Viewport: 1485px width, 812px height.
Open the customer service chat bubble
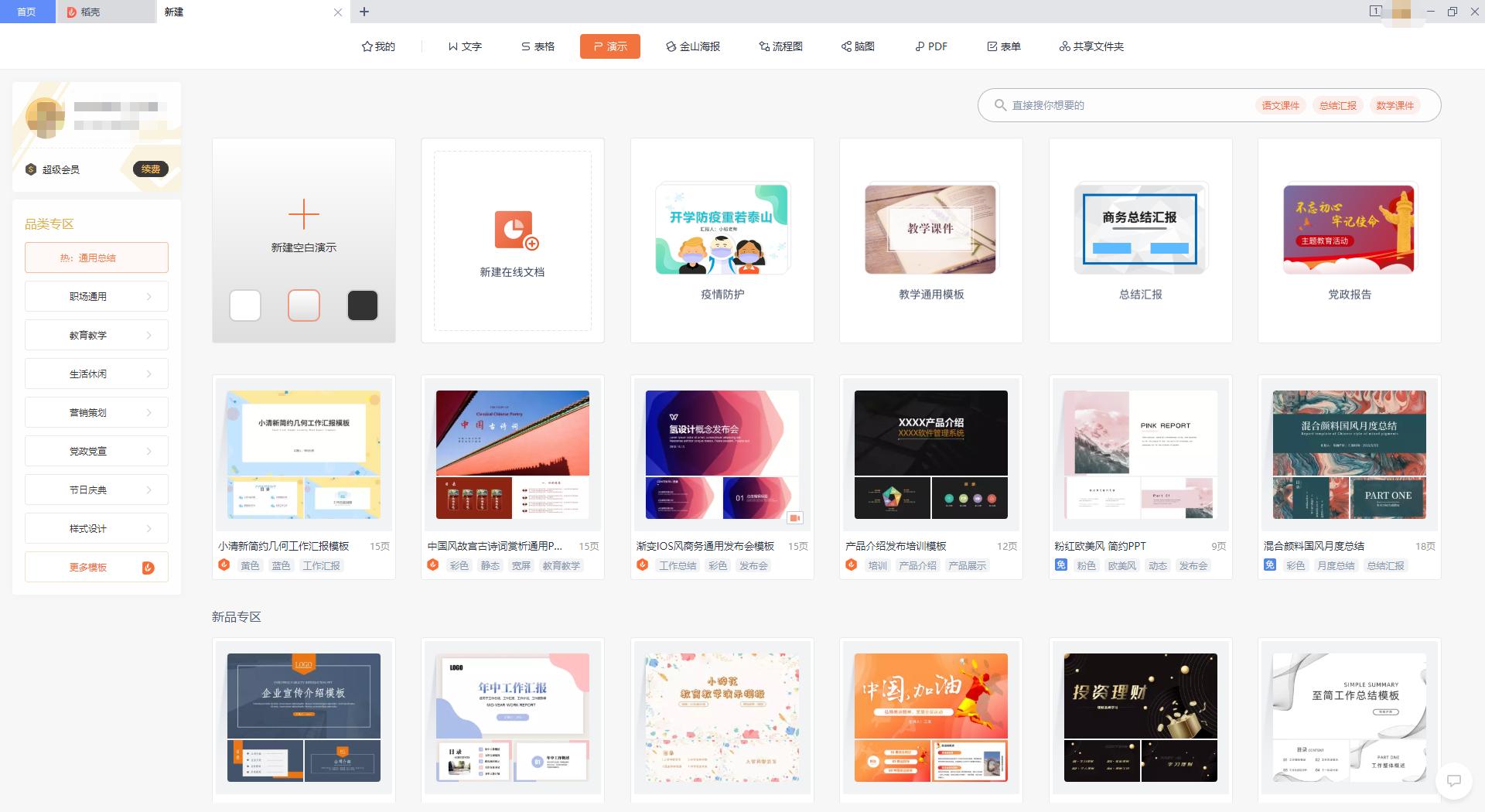tap(1453, 782)
